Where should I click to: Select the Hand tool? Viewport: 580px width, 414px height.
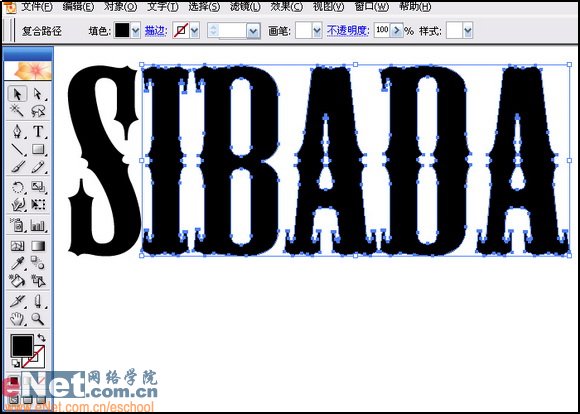click(17, 319)
